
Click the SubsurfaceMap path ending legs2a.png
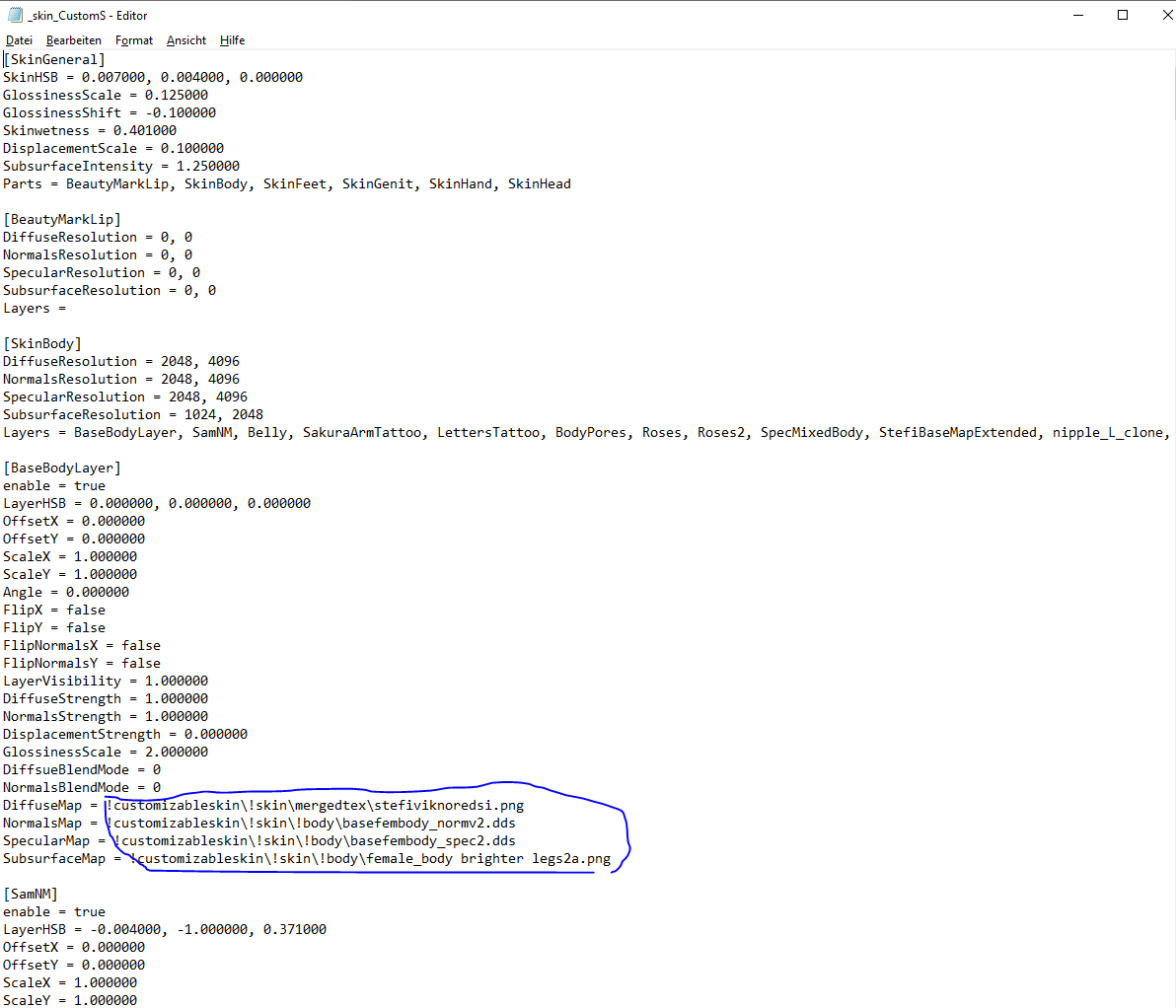click(x=371, y=859)
